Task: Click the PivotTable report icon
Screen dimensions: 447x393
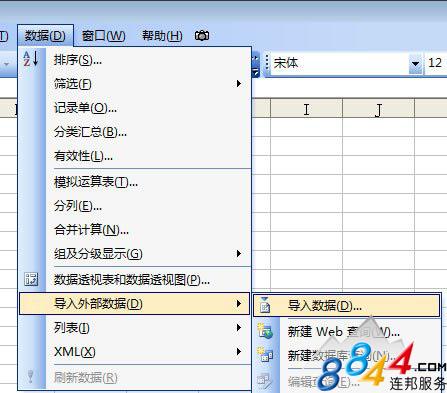Action: pyautogui.click(x=31, y=279)
